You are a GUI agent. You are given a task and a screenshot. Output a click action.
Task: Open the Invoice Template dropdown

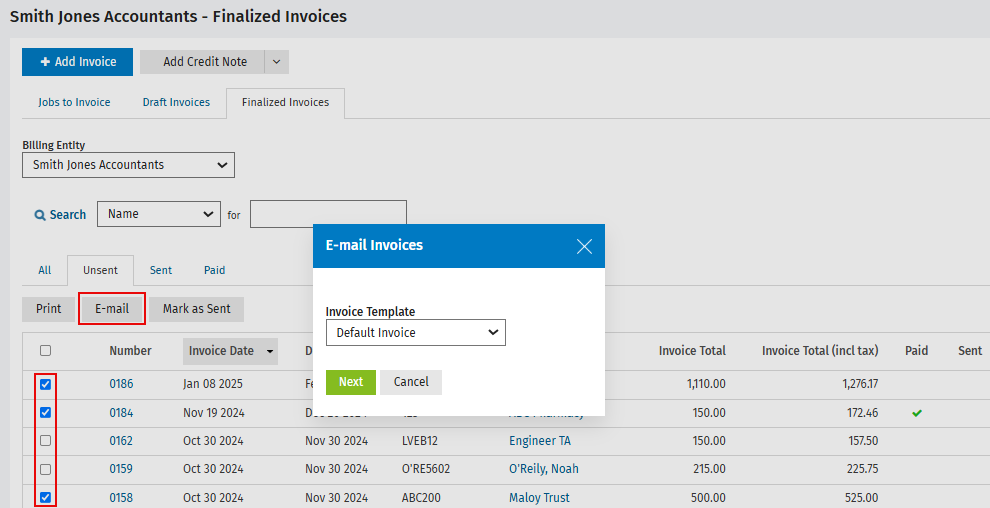pyautogui.click(x=415, y=333)
